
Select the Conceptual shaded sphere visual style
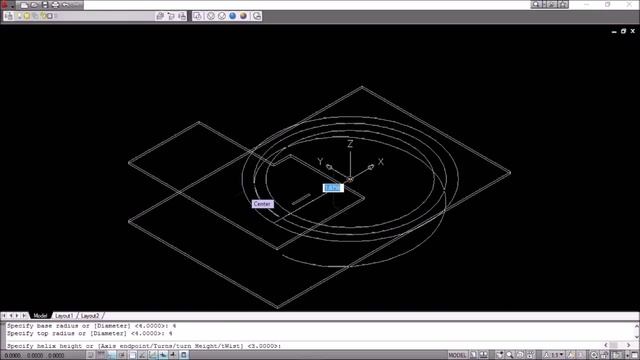[x=244, y=16]
